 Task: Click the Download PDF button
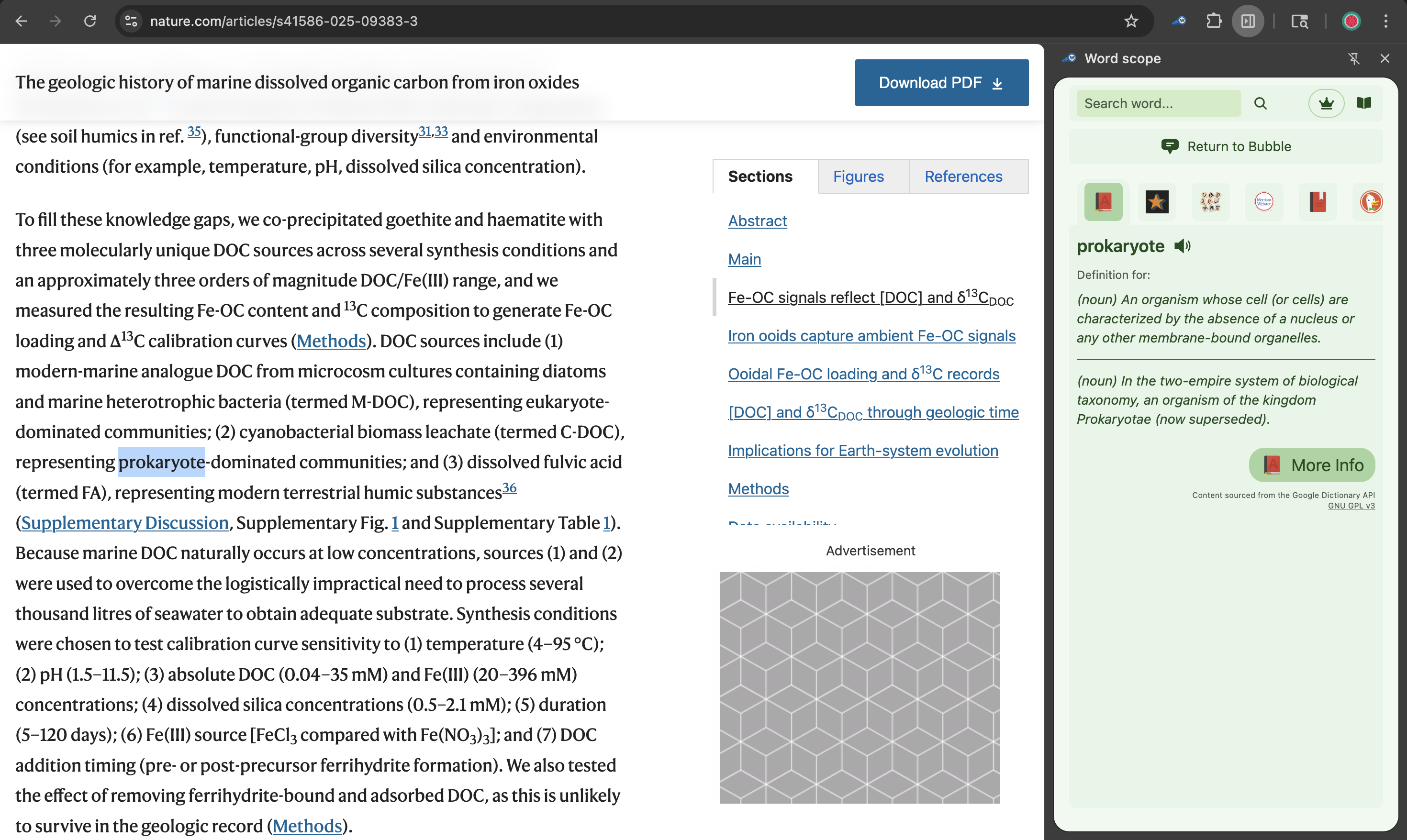coord(941,83)
